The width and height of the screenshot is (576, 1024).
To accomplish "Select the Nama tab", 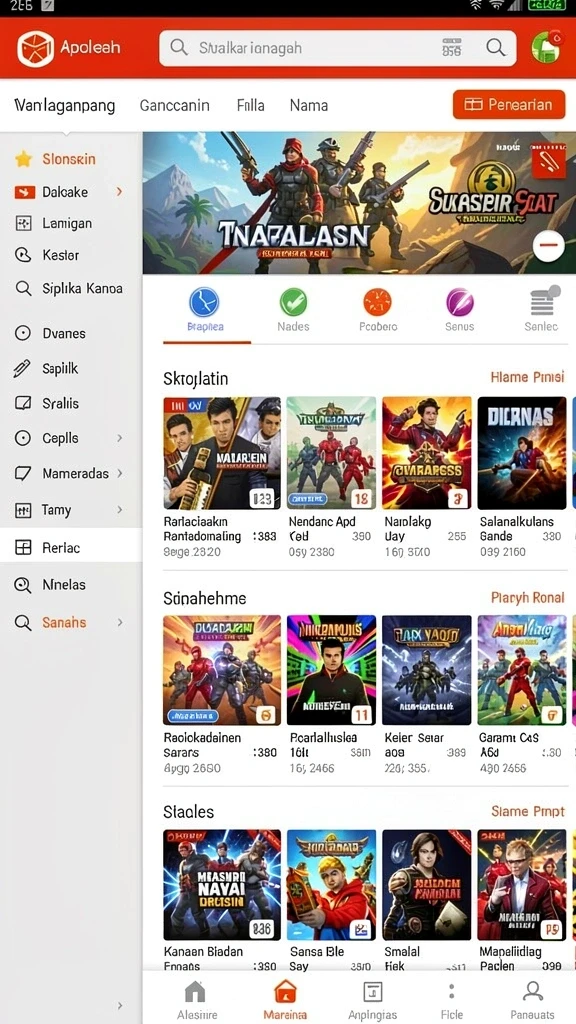I will point(309,105).
